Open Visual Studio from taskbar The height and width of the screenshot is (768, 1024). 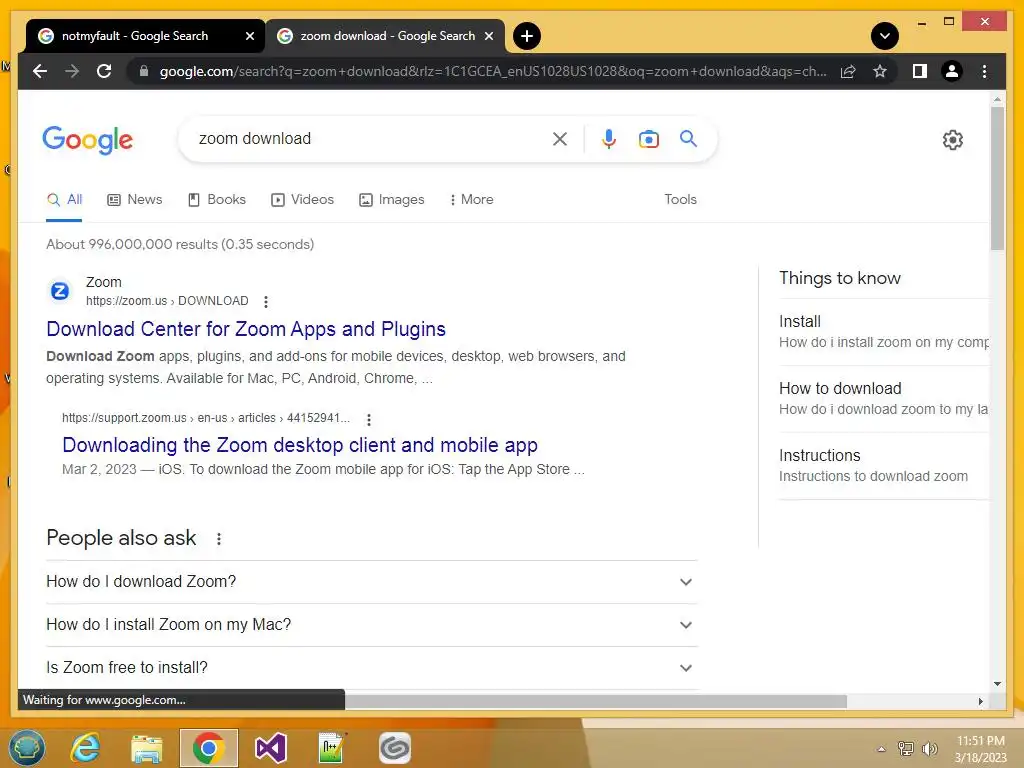270,748
